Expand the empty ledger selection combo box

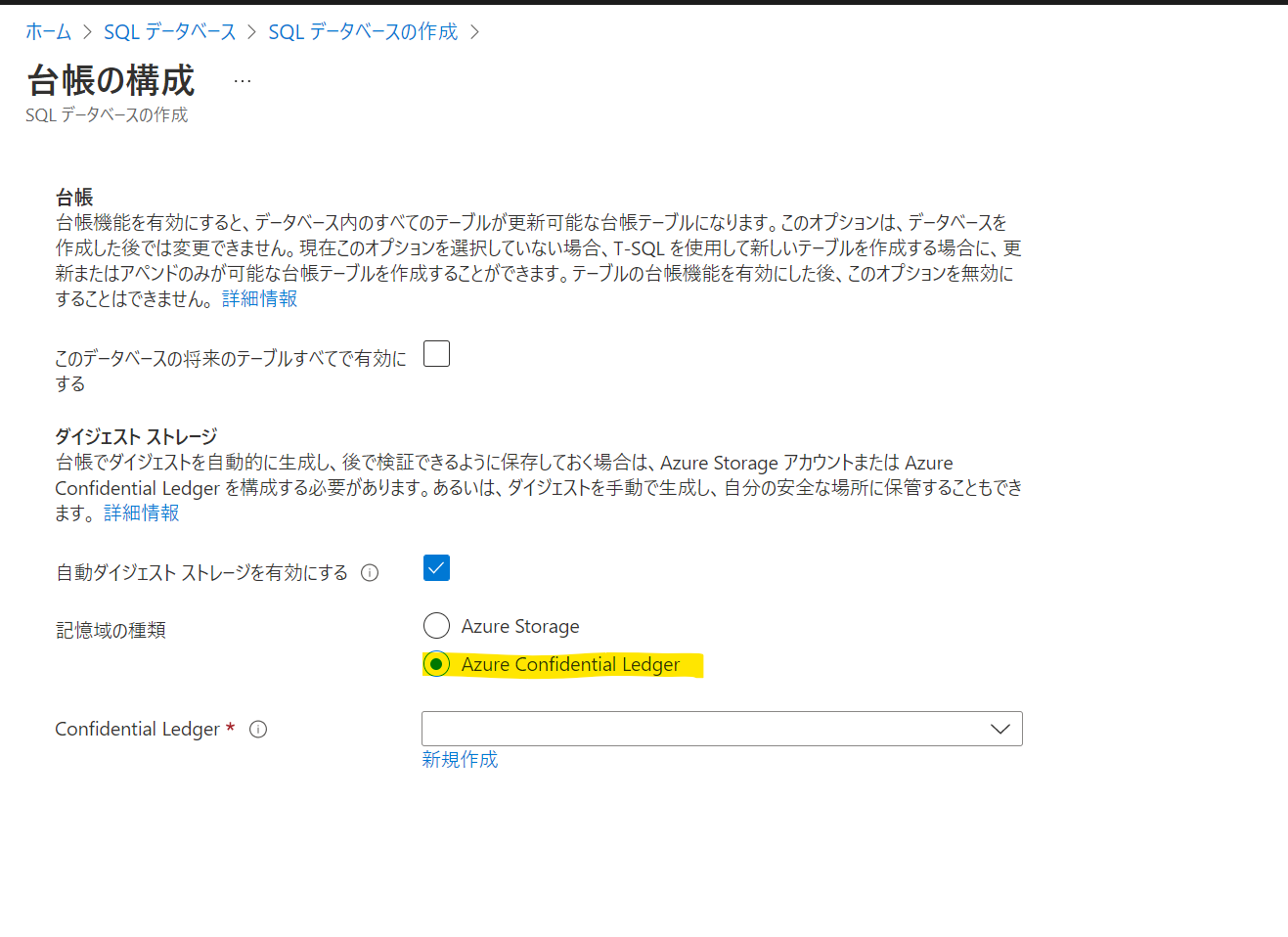tap(722, 729)
